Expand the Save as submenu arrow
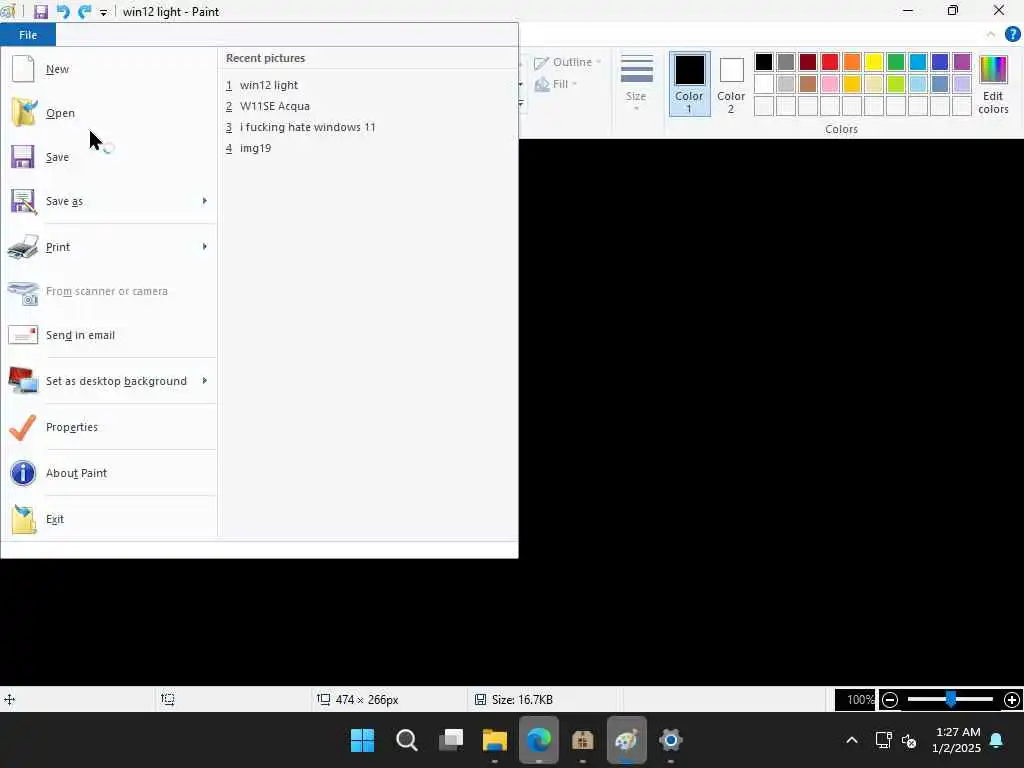 tap(204, 201)
